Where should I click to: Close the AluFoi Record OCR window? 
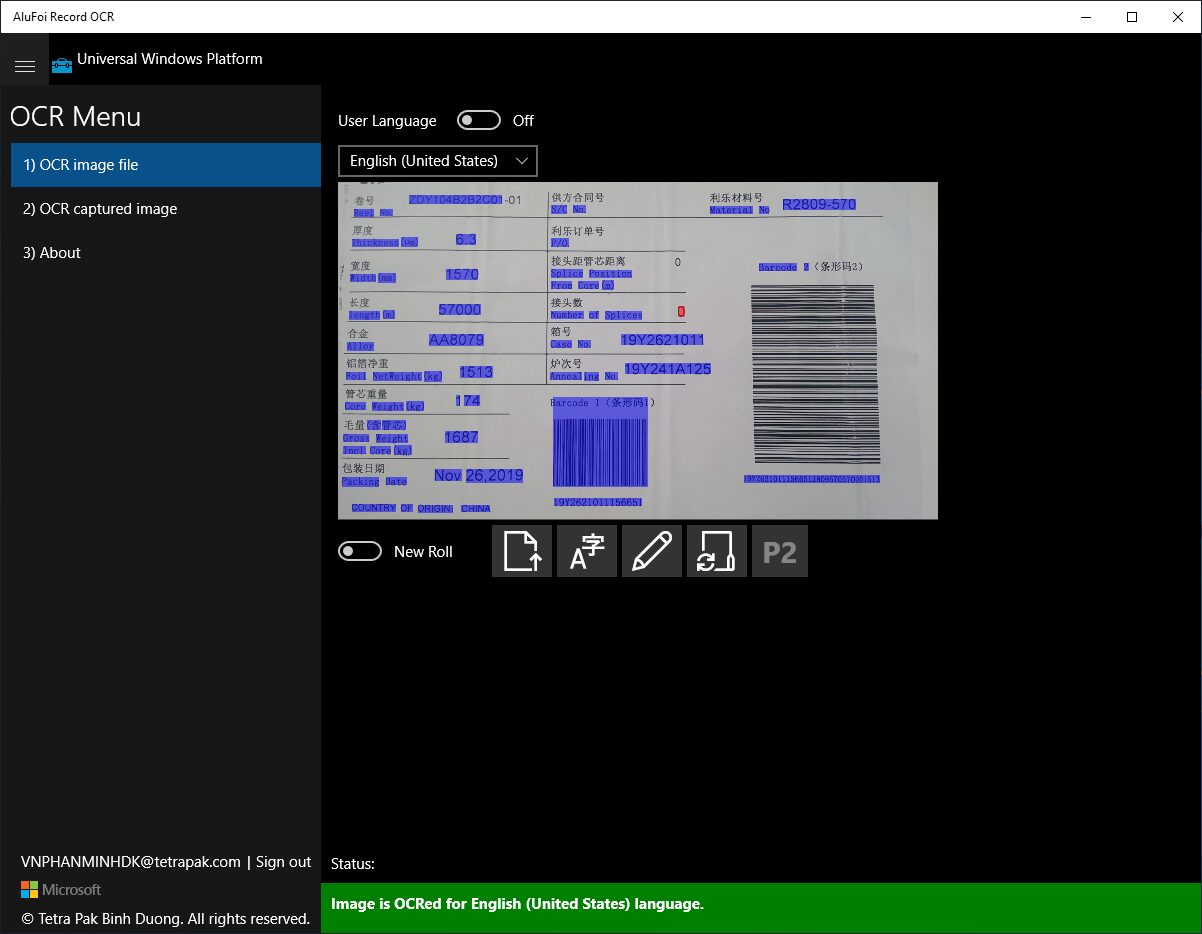[1178, 16]
